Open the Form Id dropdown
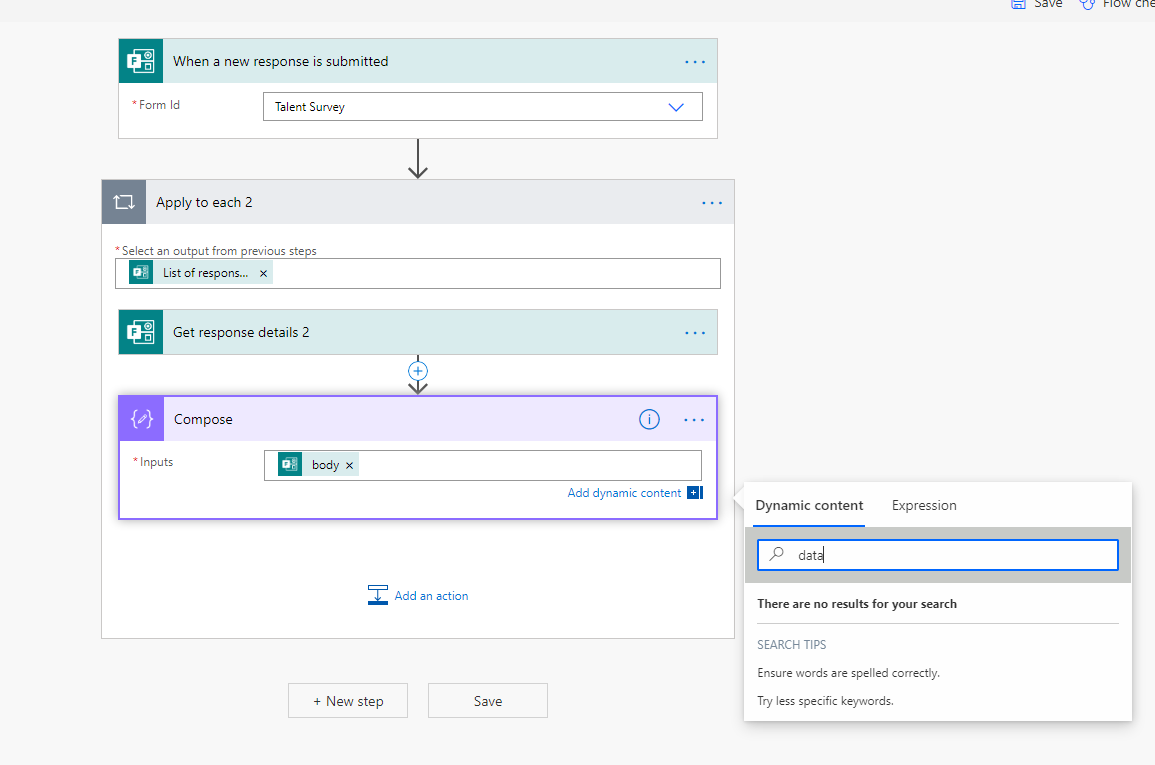 coord(676,106)
